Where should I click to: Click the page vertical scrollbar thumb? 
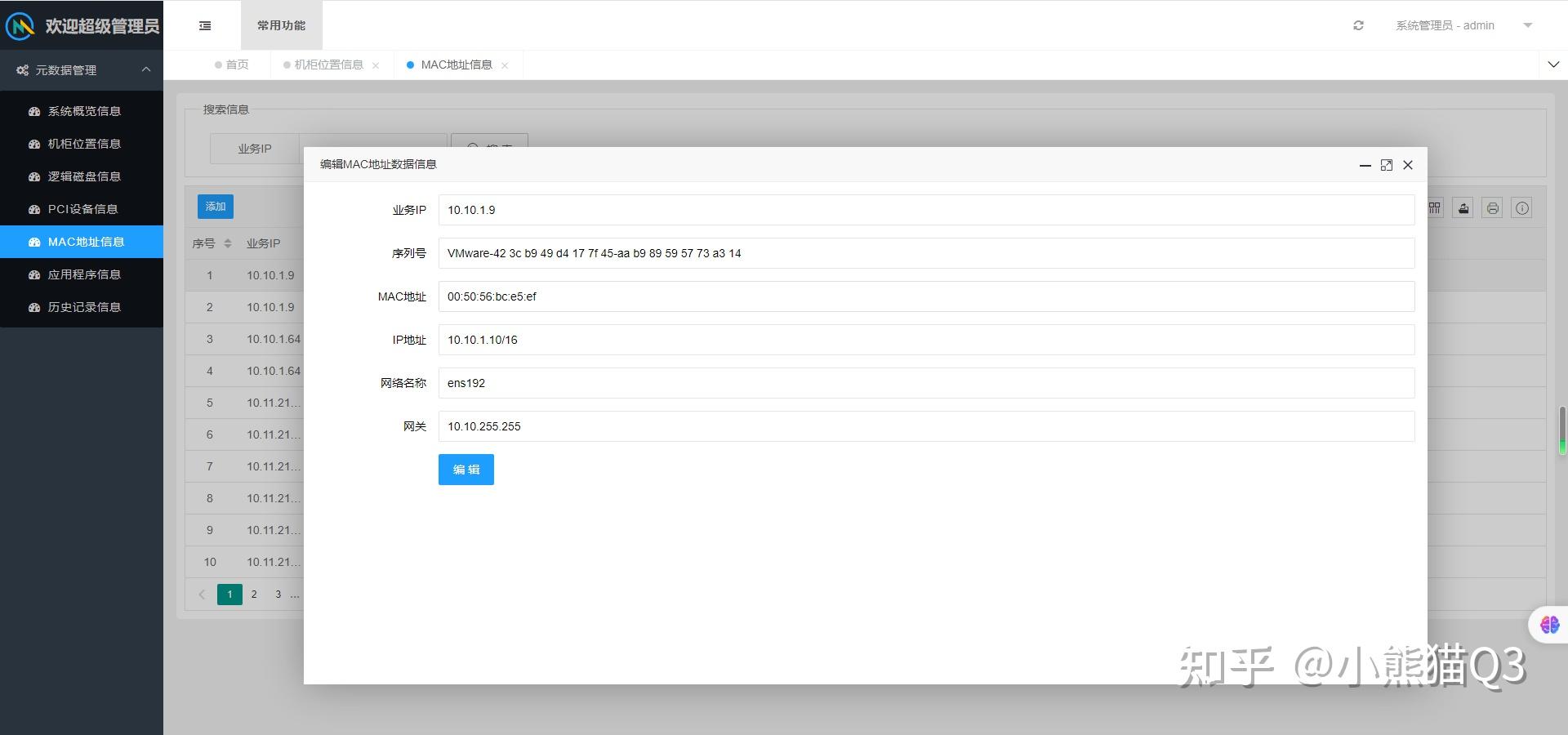pos(1562,430)
